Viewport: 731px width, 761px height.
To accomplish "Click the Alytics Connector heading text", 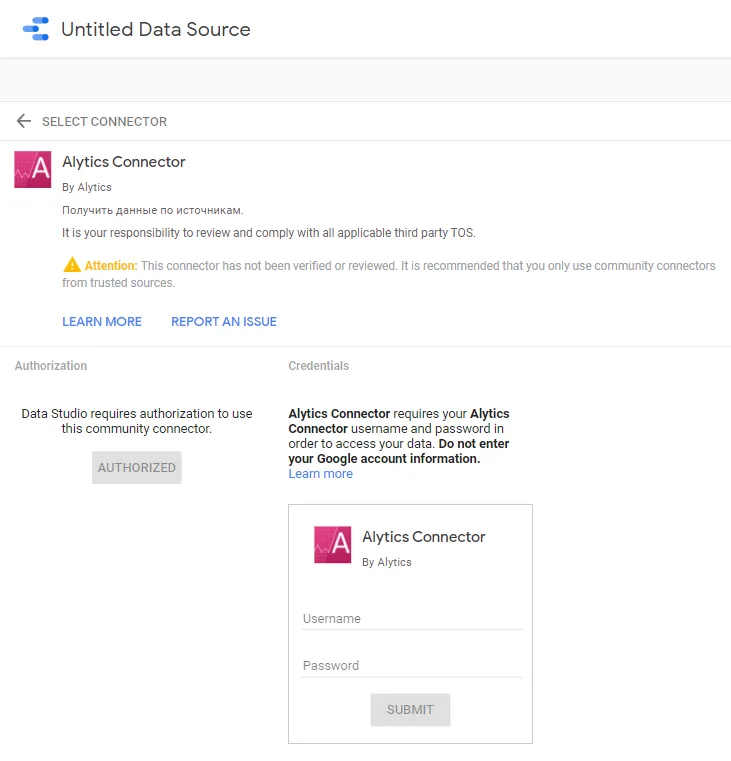I will click(x=124, y=162).
